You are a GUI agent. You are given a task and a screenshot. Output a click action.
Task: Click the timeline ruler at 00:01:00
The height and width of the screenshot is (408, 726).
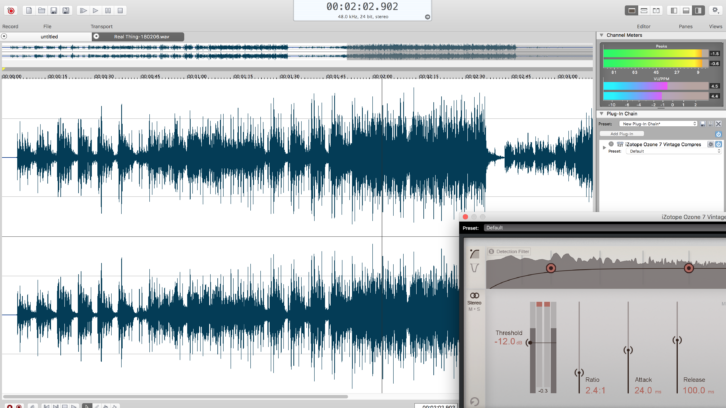(196, 76)
